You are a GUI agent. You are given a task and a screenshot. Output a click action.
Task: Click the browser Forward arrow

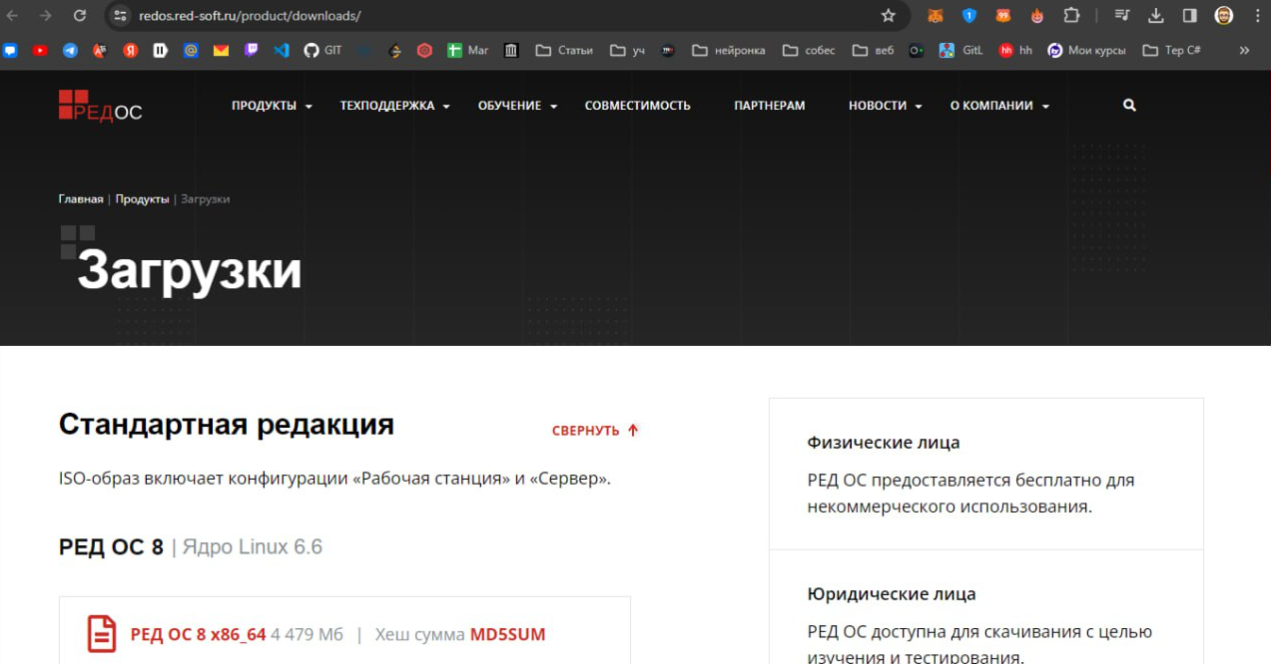45,16
